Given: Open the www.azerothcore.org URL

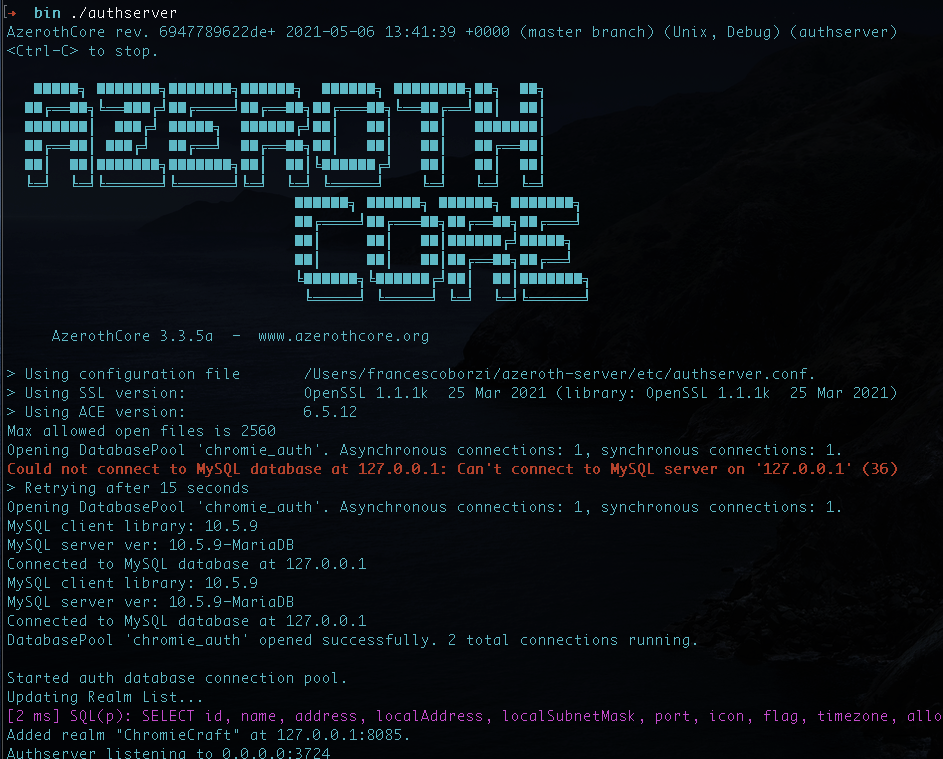Looking at the screenshot, I should [343, 336].
